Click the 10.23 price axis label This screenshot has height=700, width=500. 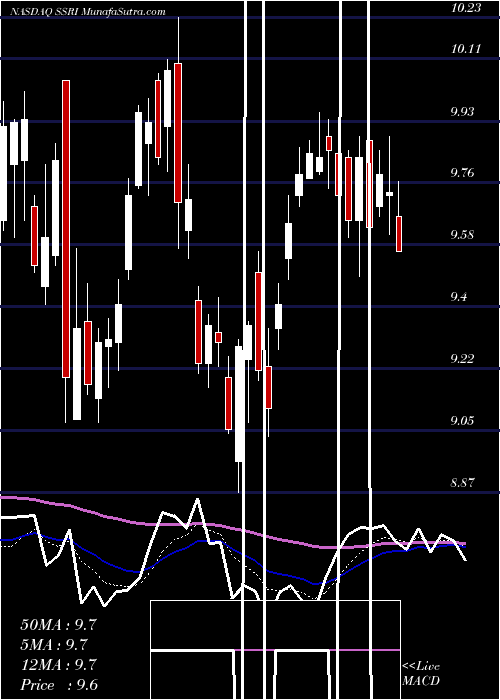point(466,8)
